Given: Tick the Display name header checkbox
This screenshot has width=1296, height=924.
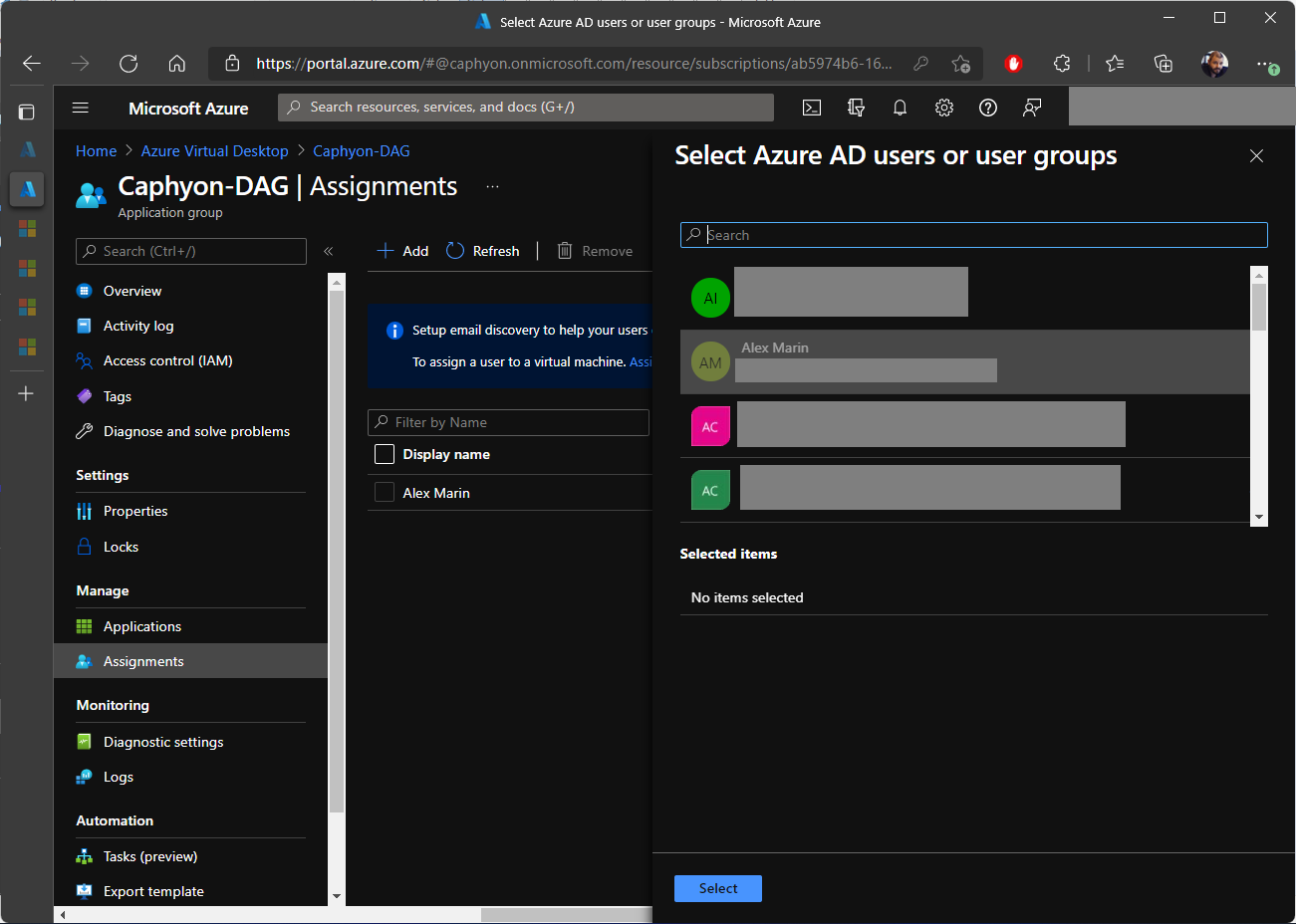Looking at the screenshot, I should coord(385,454).
